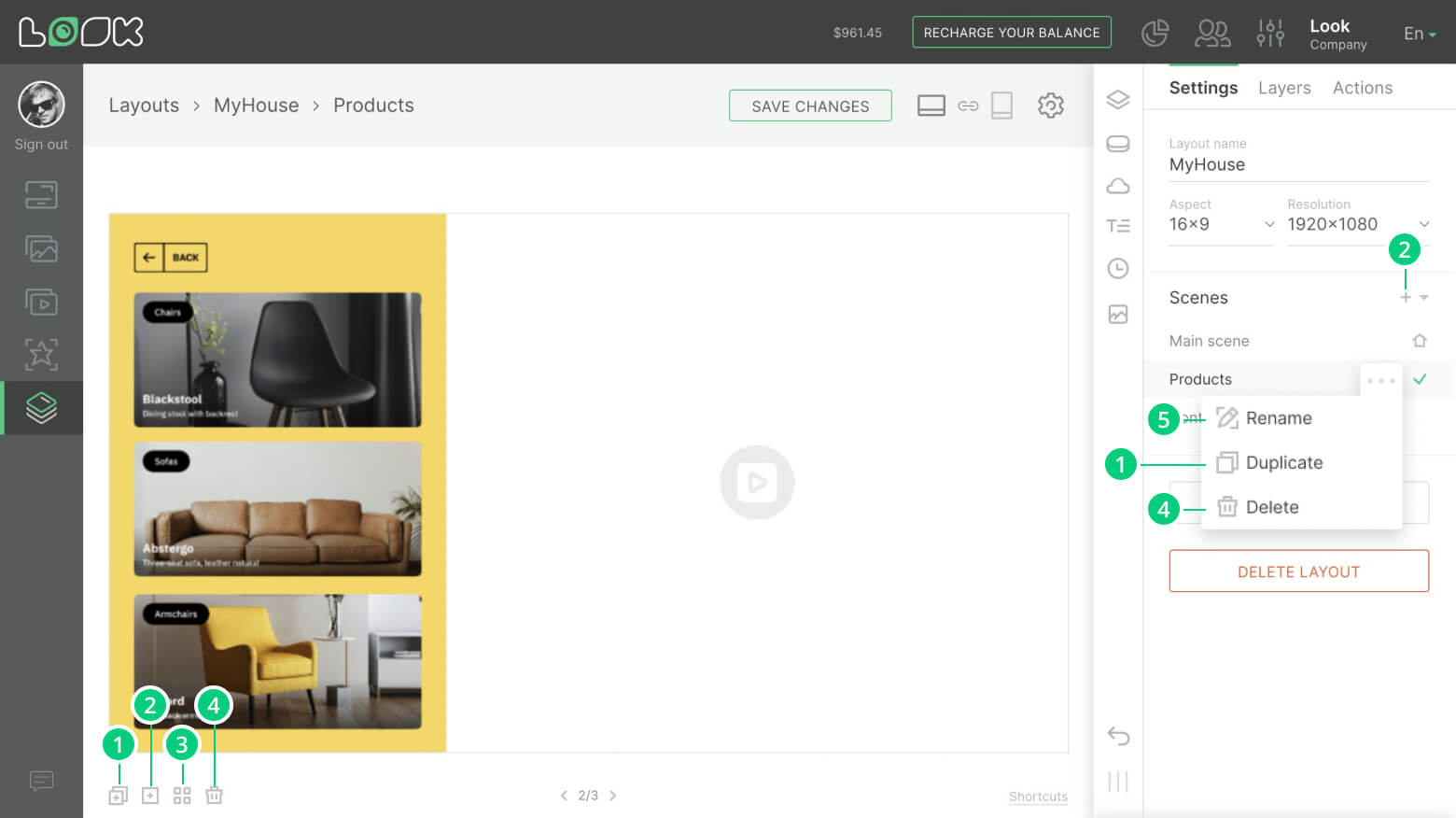Switch to the Layers tab
Image resolution: width=1456 pixels, height=818 pixels.
[x=1283, y=88]
